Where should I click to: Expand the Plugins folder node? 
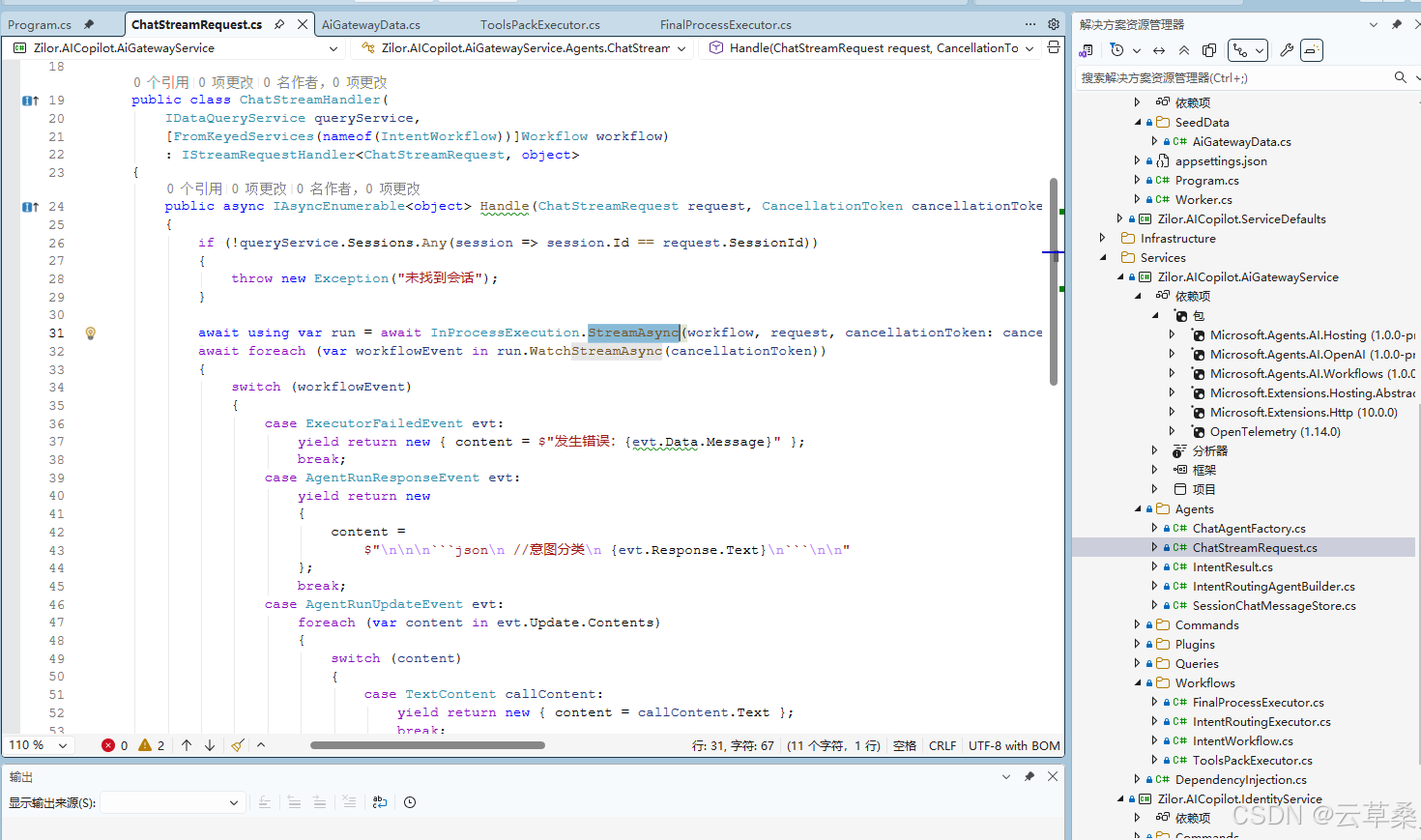[1137, 645]
